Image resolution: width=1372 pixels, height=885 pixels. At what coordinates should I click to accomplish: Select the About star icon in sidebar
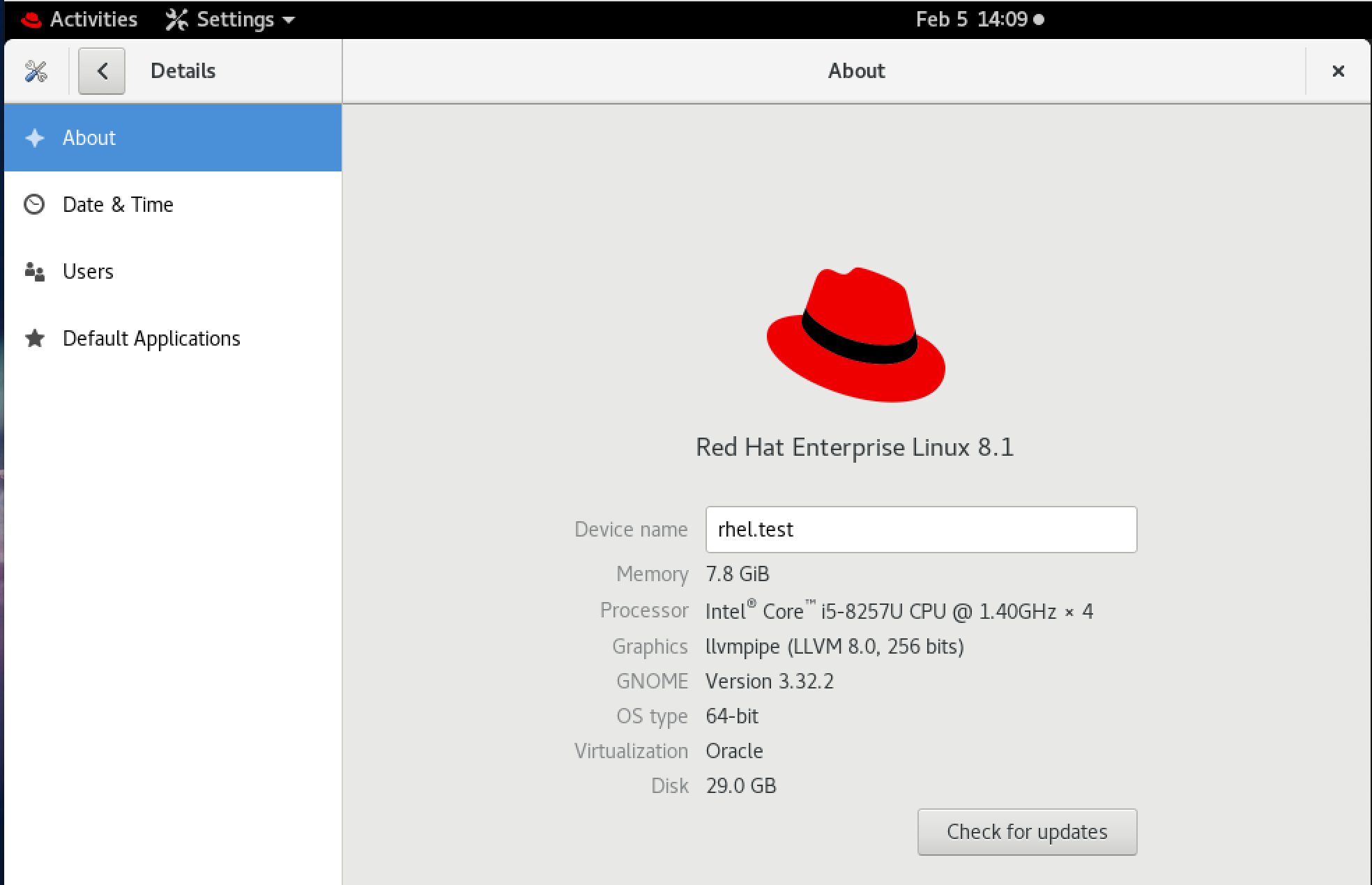tap(34, 138)
